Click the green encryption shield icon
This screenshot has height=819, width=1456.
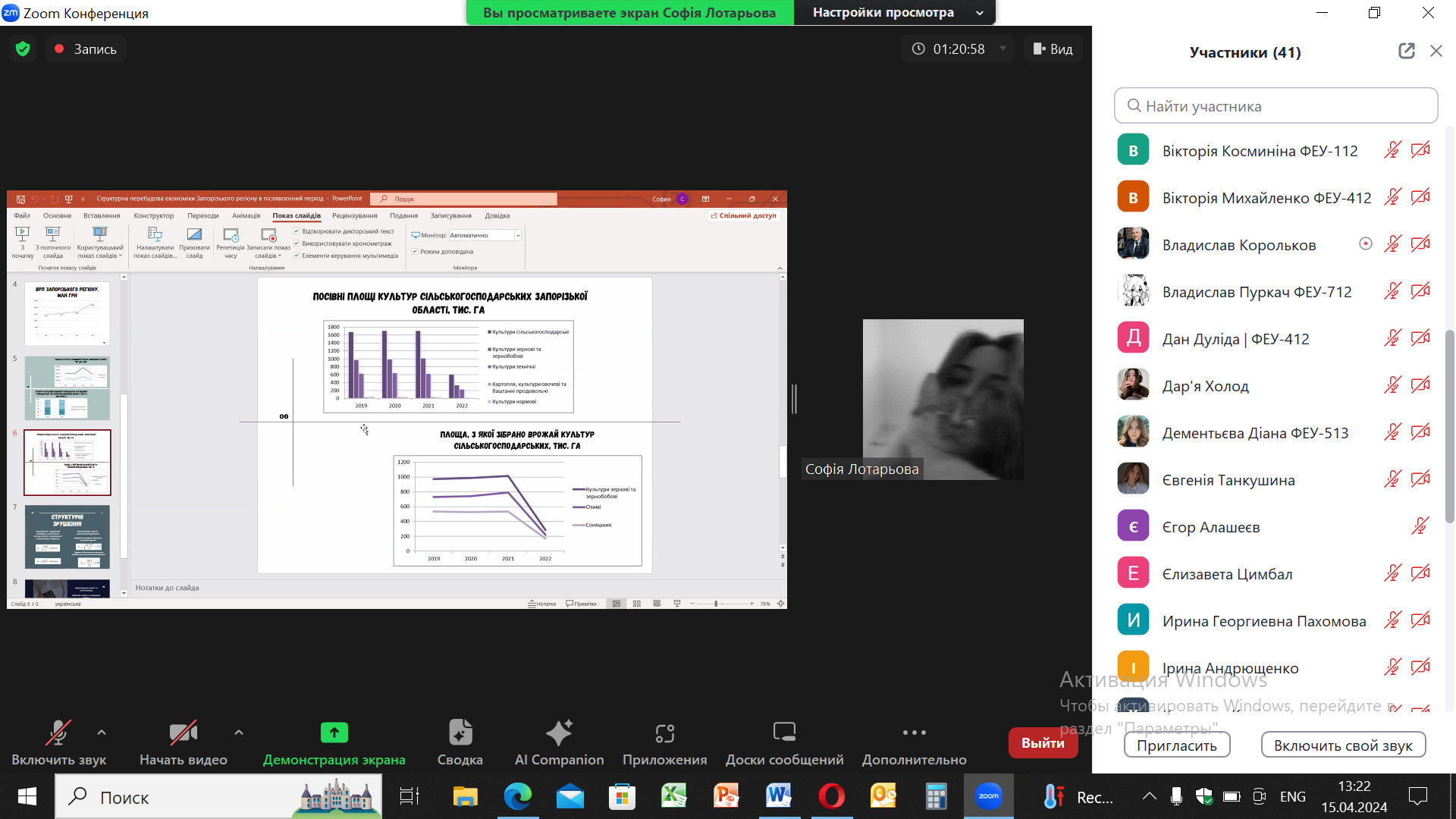(23, 49)
